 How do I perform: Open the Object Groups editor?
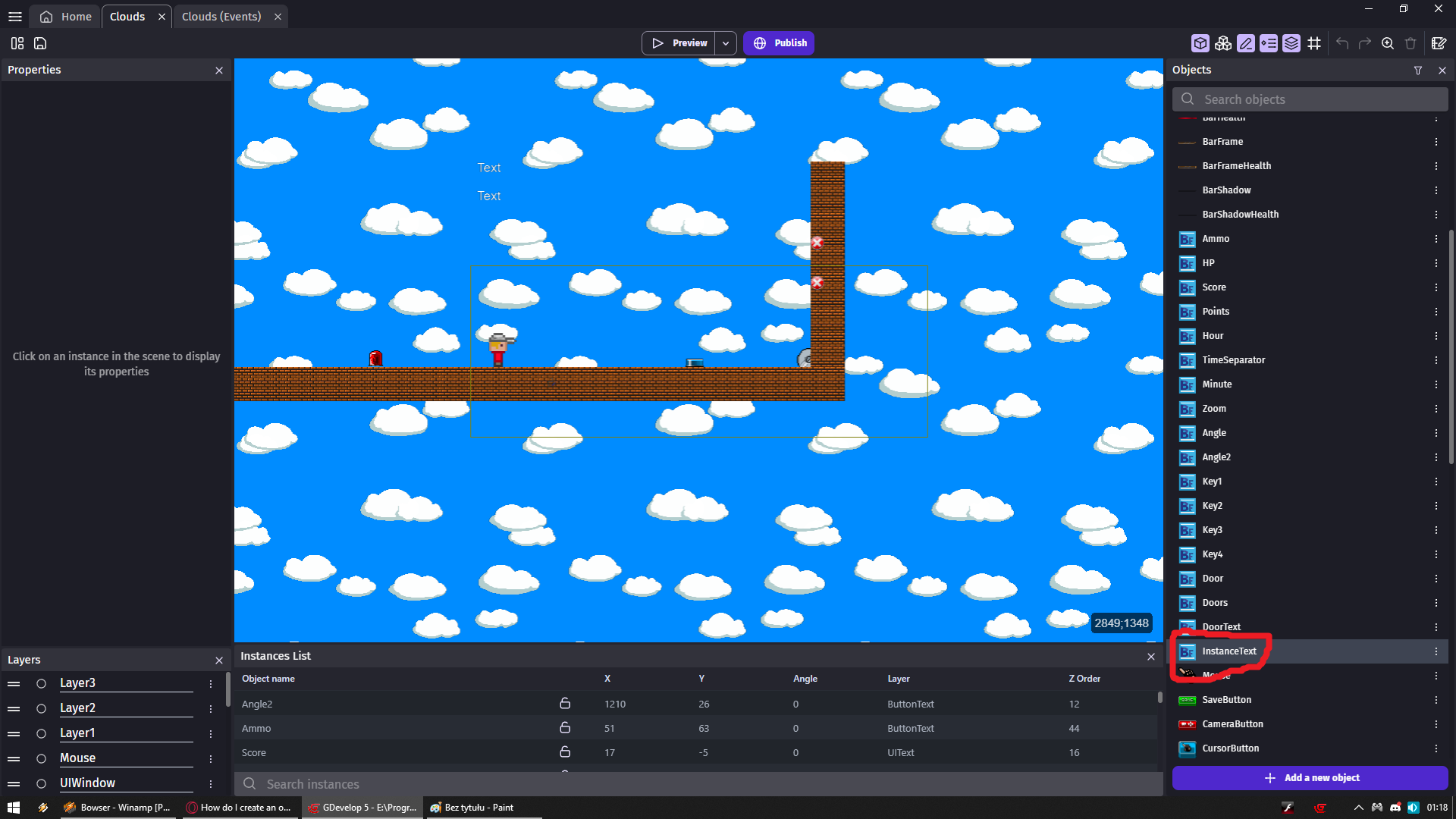tap(1222, 43)
